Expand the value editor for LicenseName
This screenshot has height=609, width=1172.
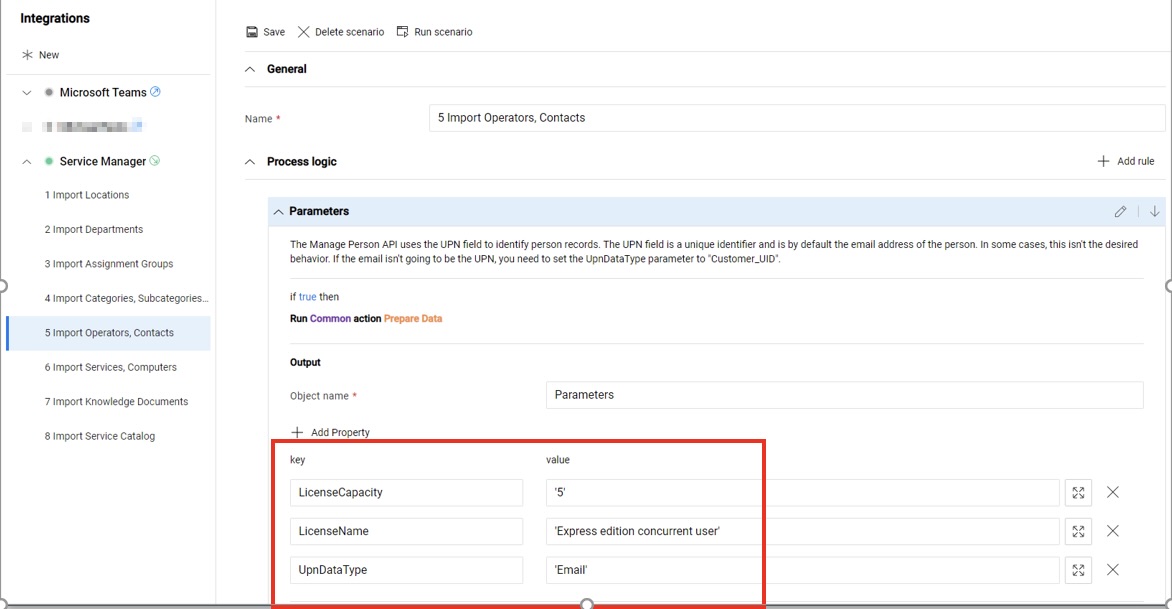(x=1078, y=531)
